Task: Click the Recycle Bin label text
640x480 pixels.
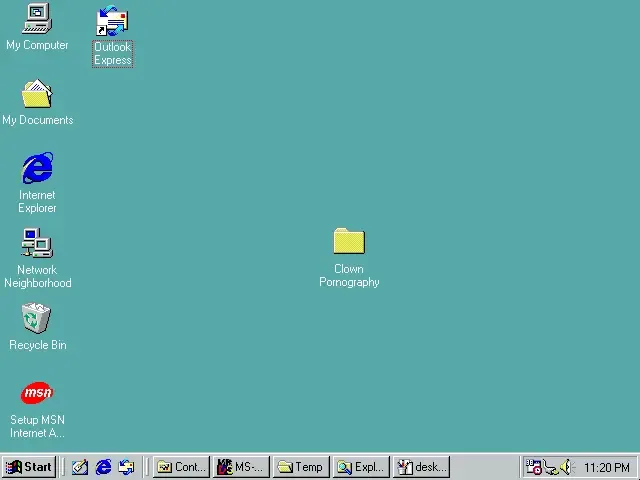Action: click(38, 345)
